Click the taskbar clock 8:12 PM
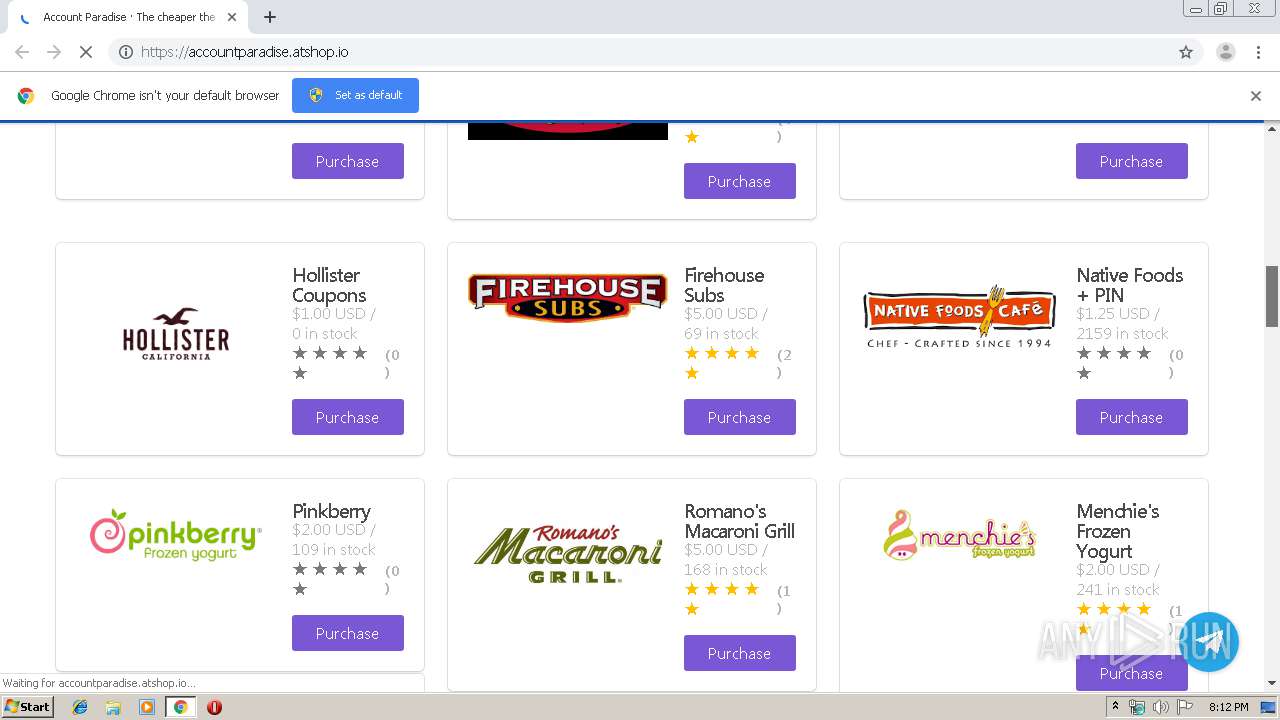Image resolution: width=1280 pixels, height=720 pixels. 1228,707
